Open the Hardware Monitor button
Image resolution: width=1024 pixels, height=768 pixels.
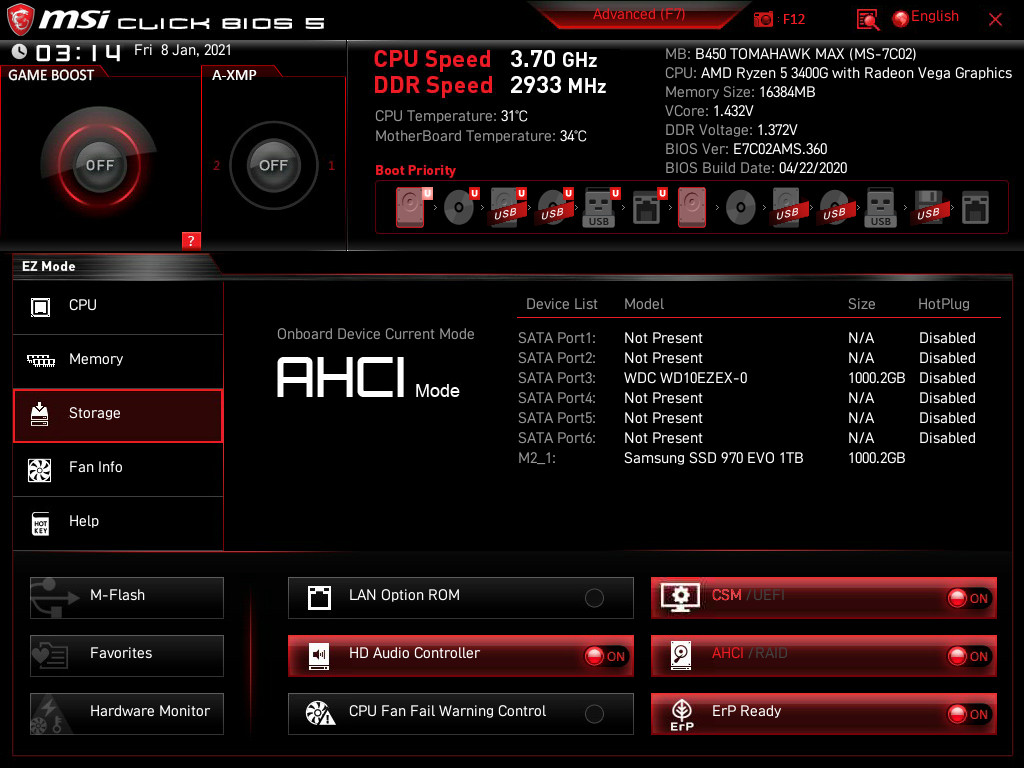[127, 713]
